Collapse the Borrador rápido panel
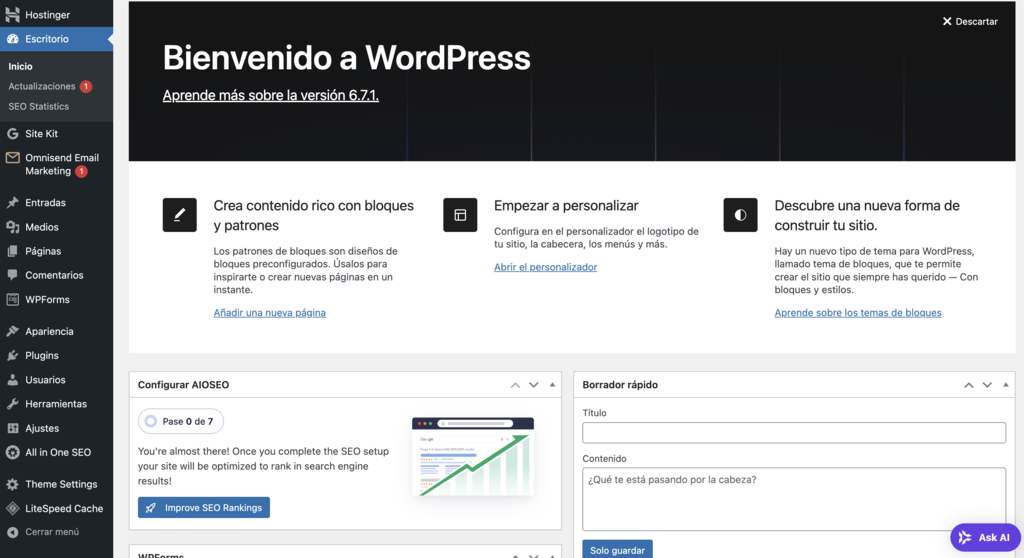The width and height of the screenshot is (1024, 558). [1006, 385]
